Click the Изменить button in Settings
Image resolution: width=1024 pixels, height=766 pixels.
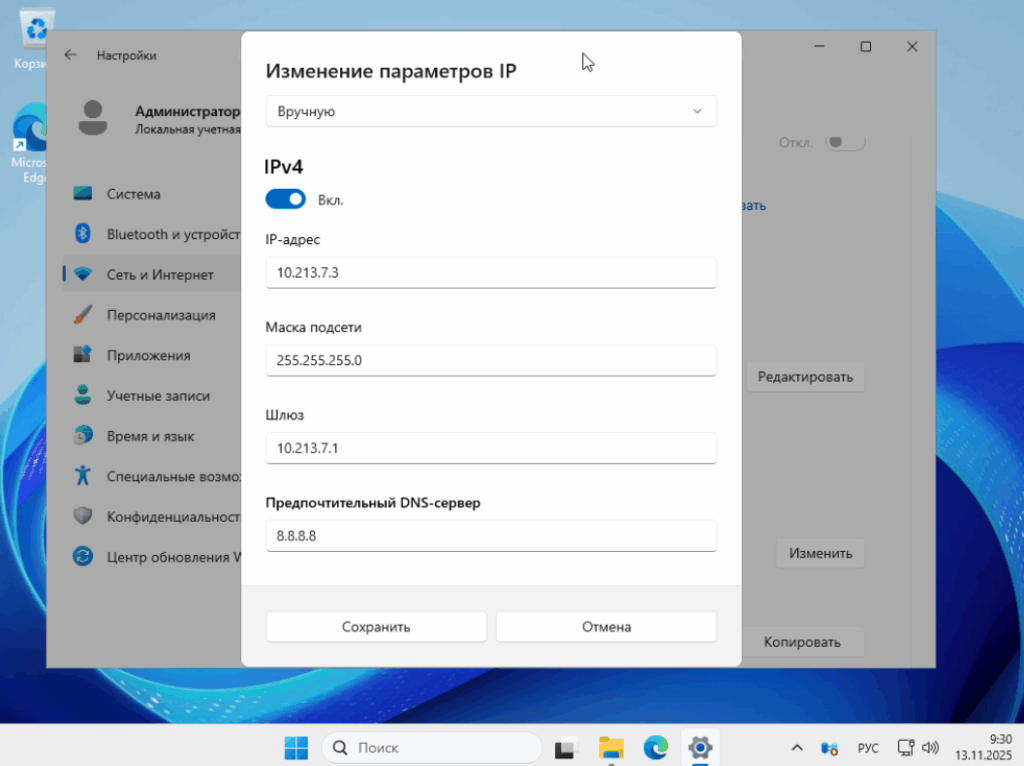820,553
